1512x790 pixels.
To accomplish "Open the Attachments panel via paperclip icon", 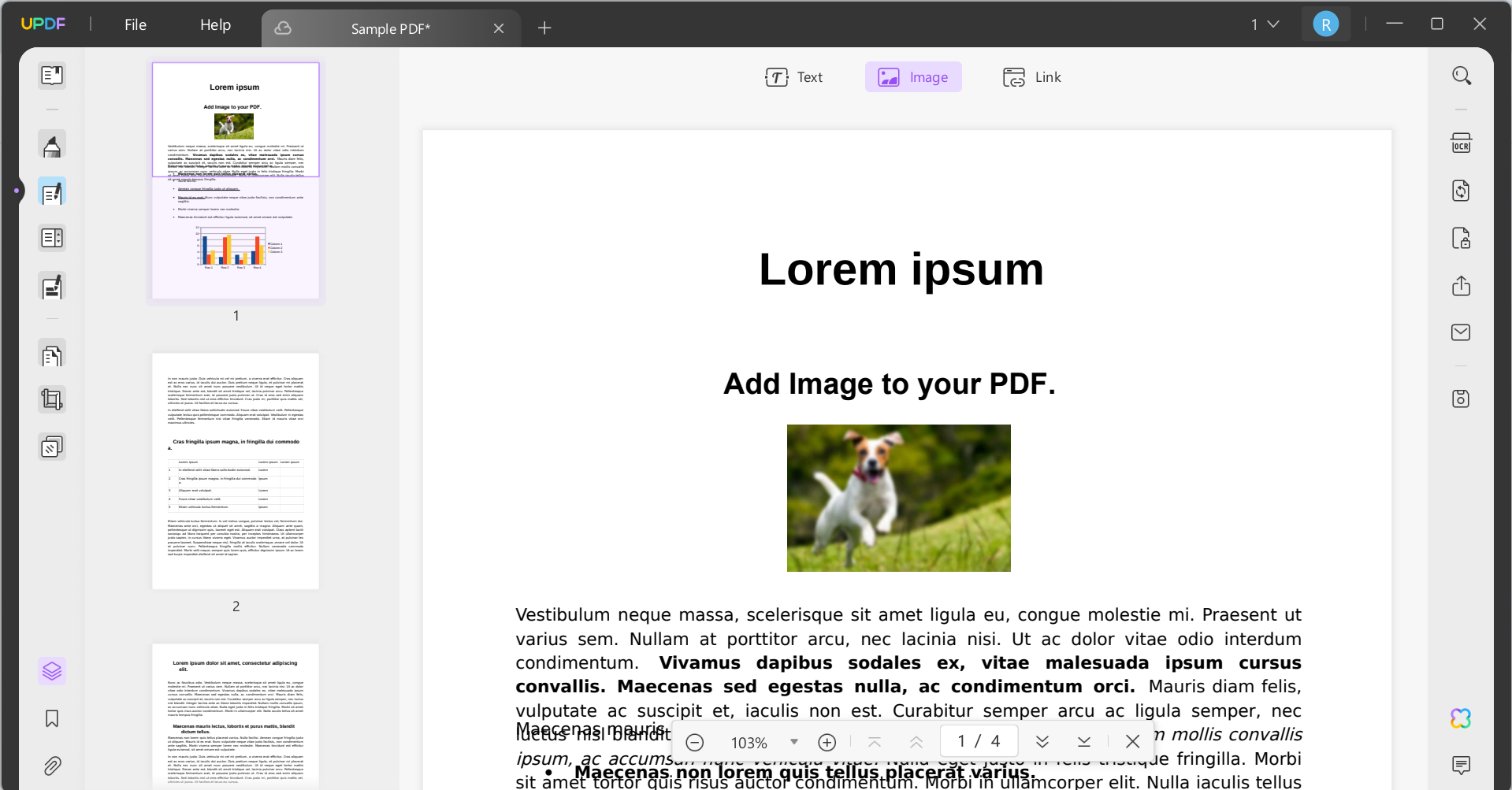I will coord(51,765).
